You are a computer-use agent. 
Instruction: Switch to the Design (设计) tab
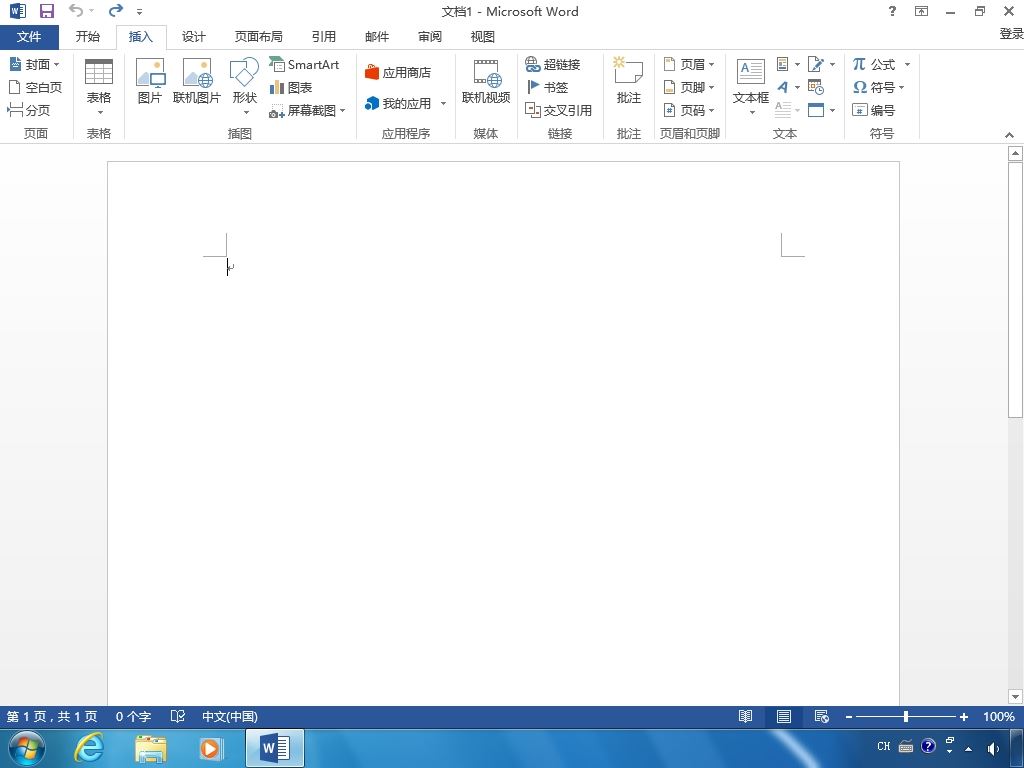pos(193,37)
